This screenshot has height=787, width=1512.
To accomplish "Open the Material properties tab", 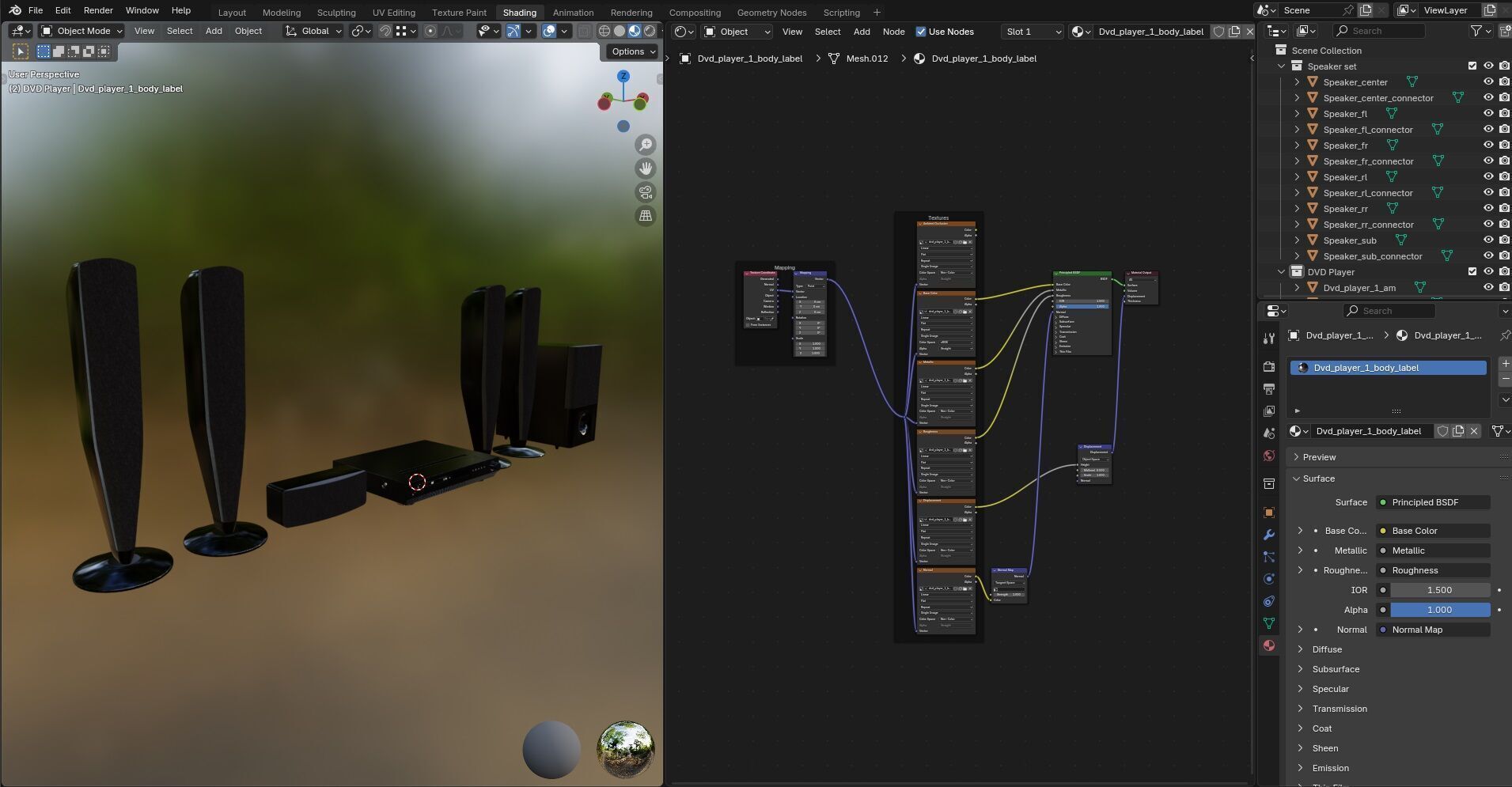I will [x=1269, y=645].
